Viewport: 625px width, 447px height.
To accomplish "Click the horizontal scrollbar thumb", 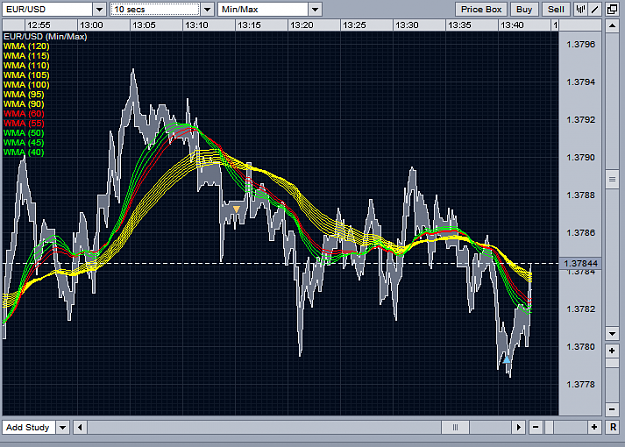I will point(455,427).
